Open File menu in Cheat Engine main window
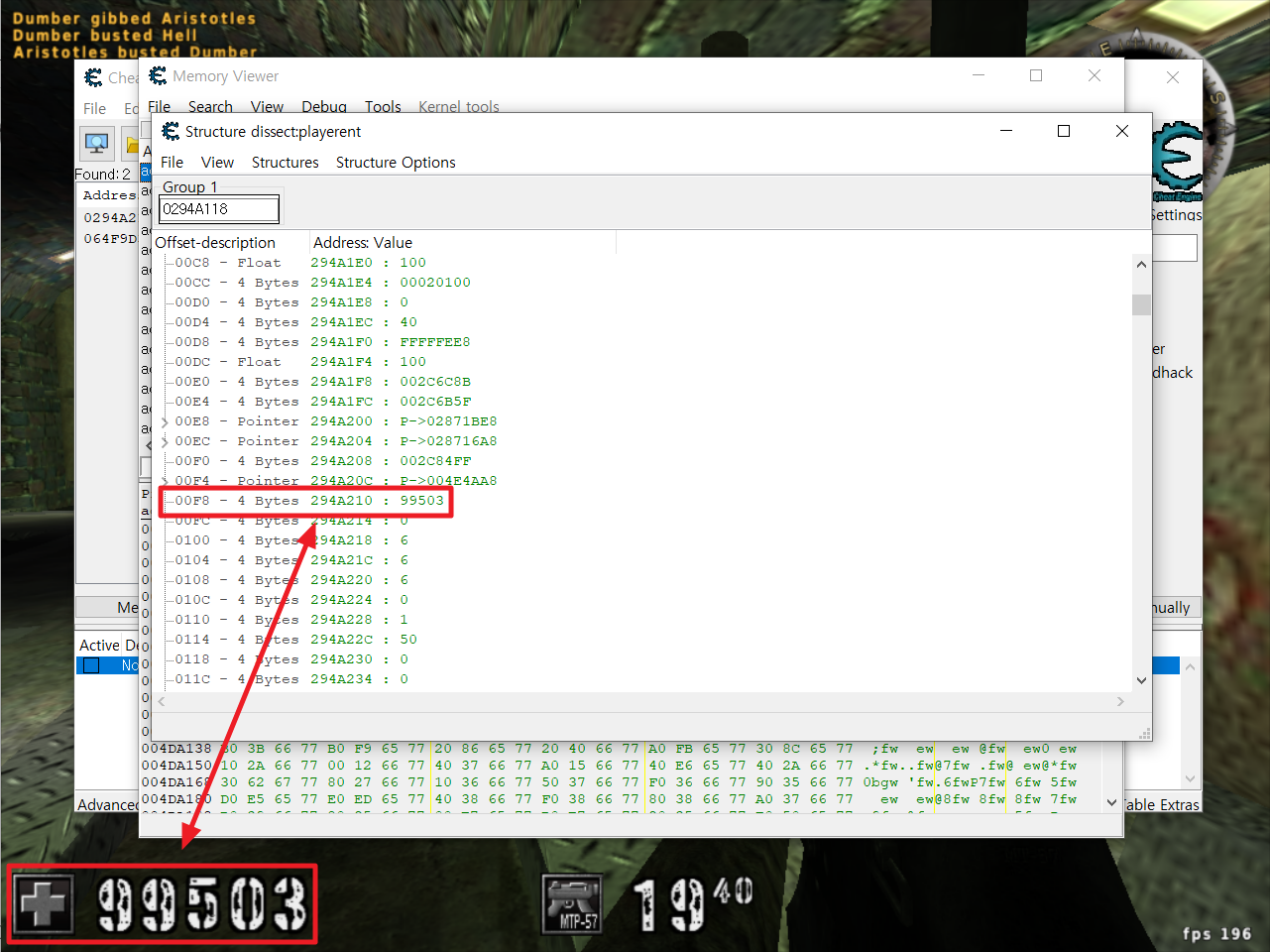Viewport: 1270px width, 952px height. (95, 109)
